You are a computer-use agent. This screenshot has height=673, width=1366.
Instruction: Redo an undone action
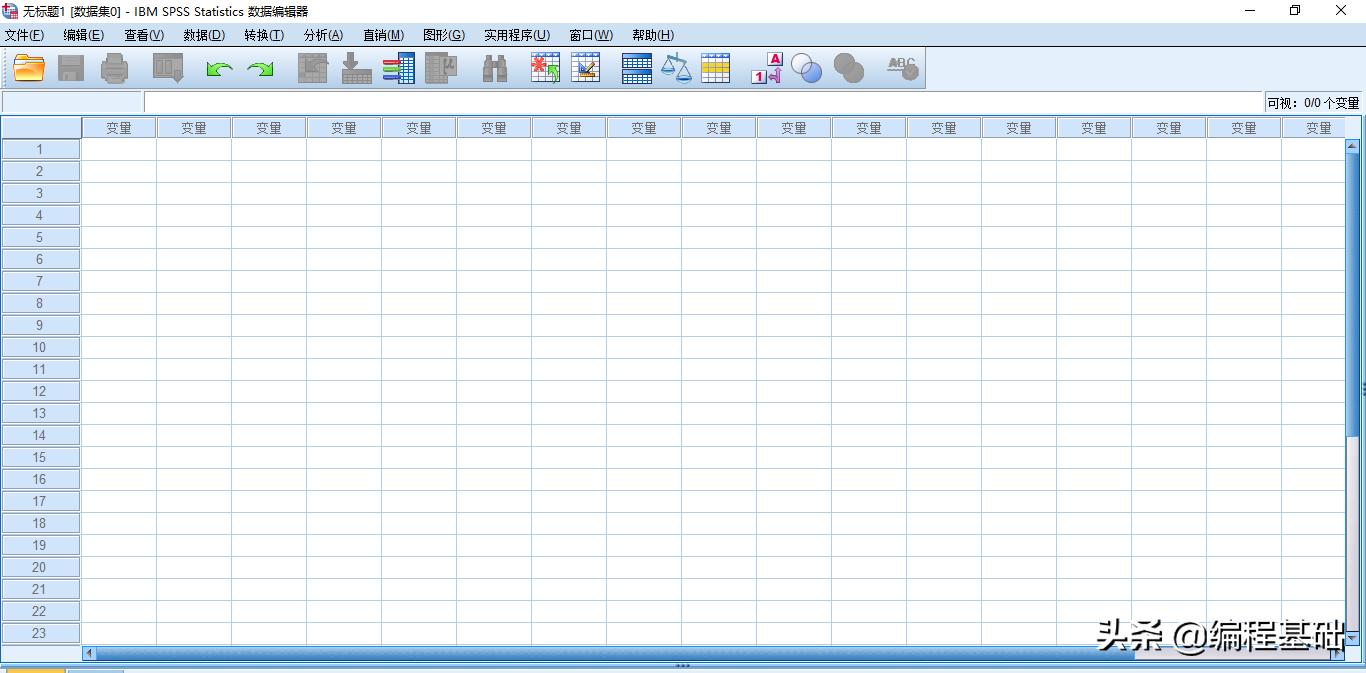click(x=258, y=67)
